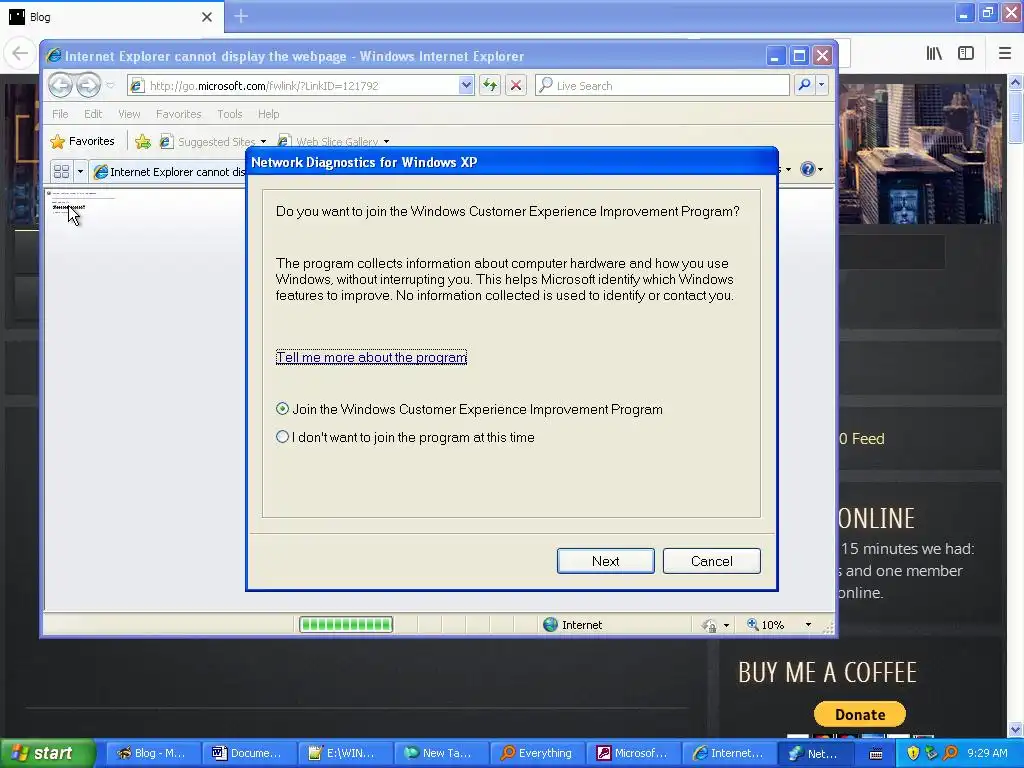Switch to the E:\WIN taskbar window
Screen dimensions: 1024x768
pyautogui.click(x=345, y=753)
